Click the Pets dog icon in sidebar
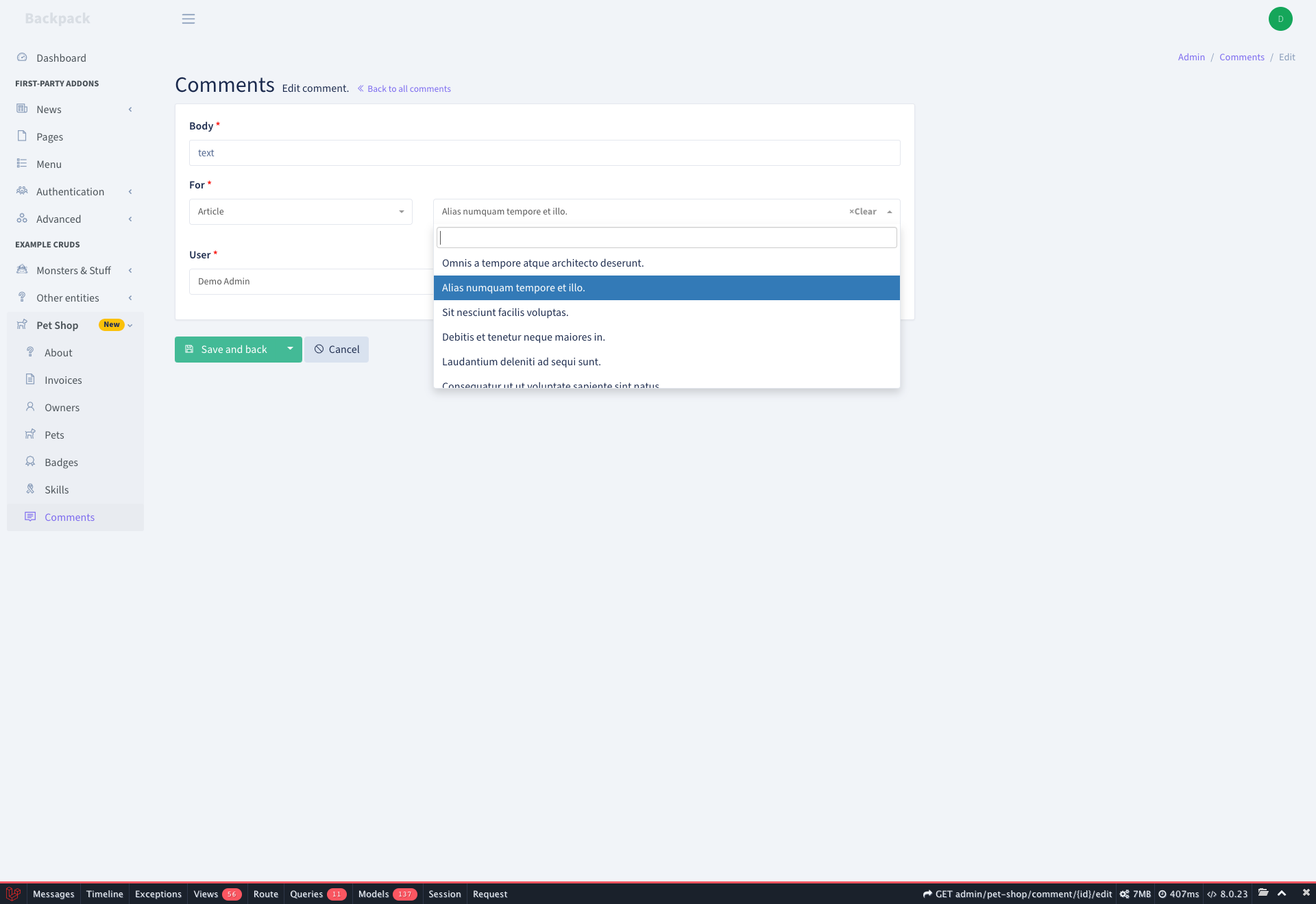1316x904 pixels. pyautogui.click(x=31, y=435)
